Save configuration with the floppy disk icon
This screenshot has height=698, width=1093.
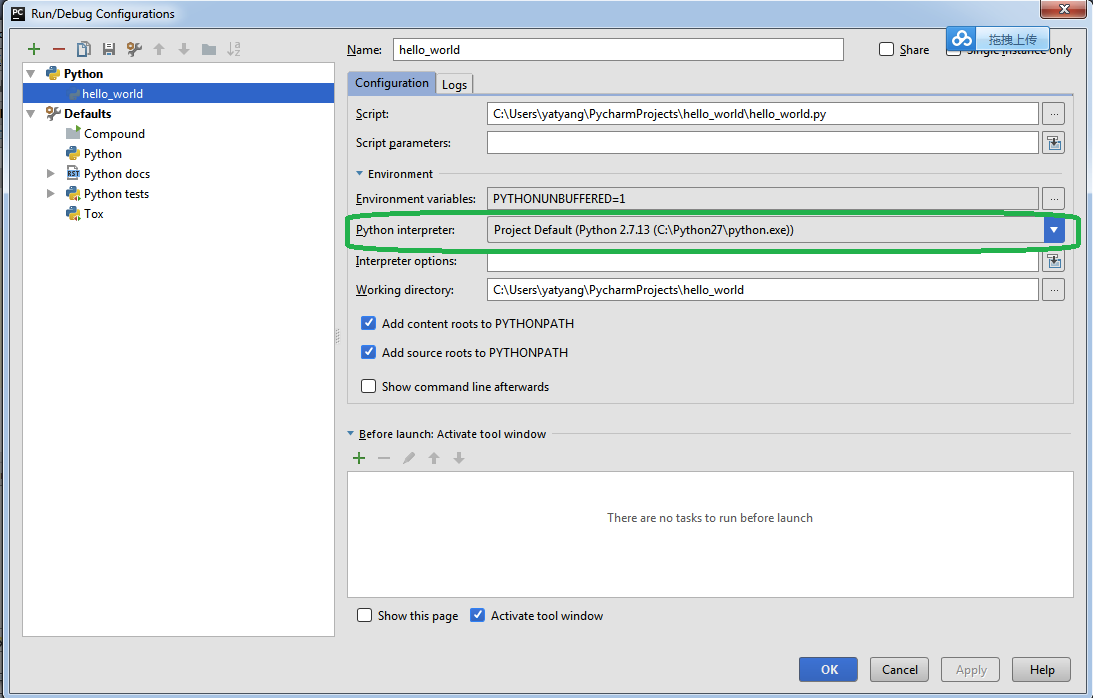[x=109, y=49]
